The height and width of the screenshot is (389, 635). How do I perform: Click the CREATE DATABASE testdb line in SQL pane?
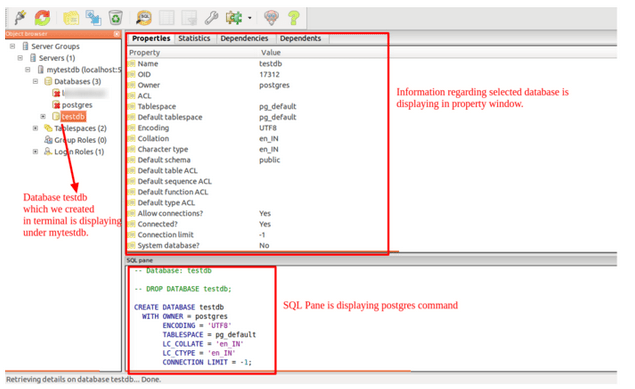click(x=179, y=307)
